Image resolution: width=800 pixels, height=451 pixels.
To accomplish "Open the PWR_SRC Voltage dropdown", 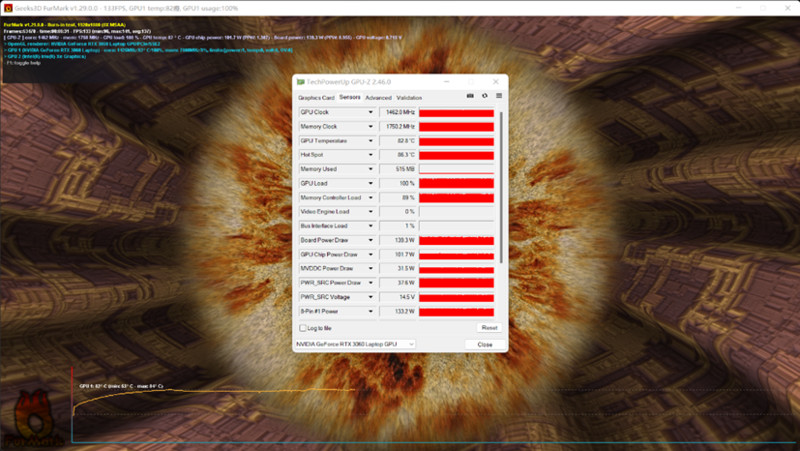I will (x=370, y=297).
